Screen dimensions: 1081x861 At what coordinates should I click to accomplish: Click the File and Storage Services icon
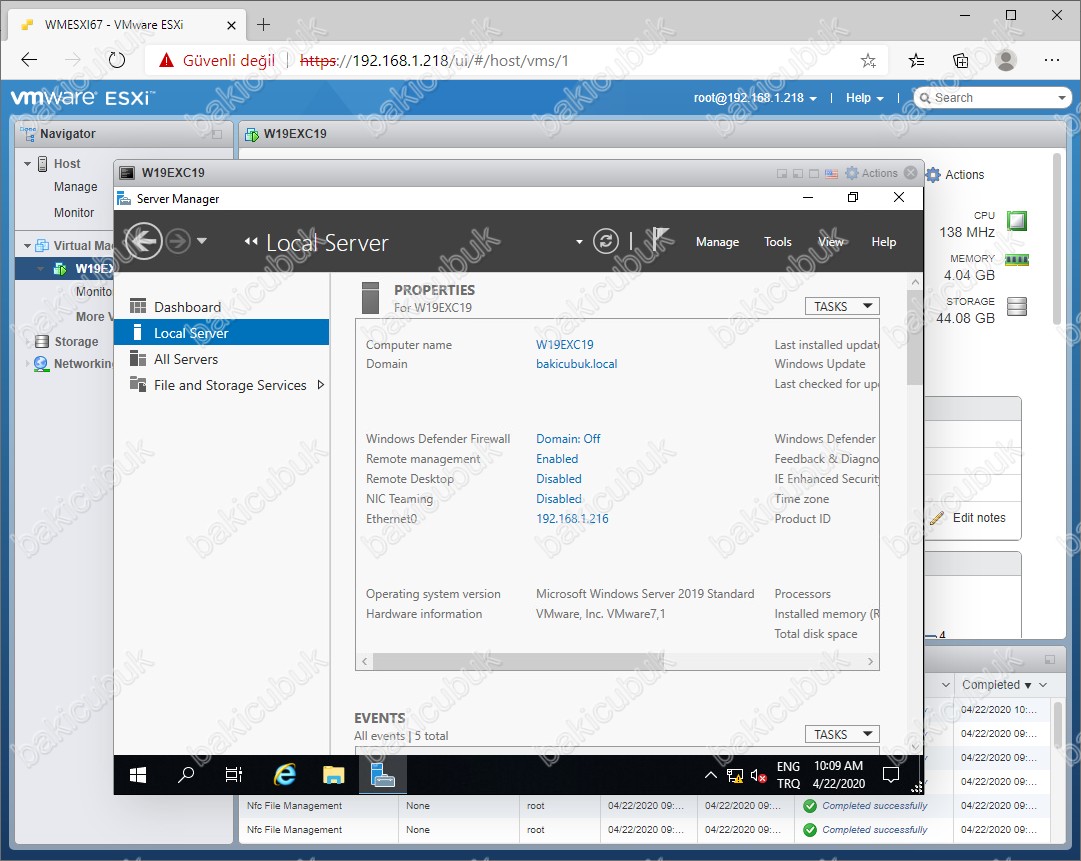click(138, 385)
